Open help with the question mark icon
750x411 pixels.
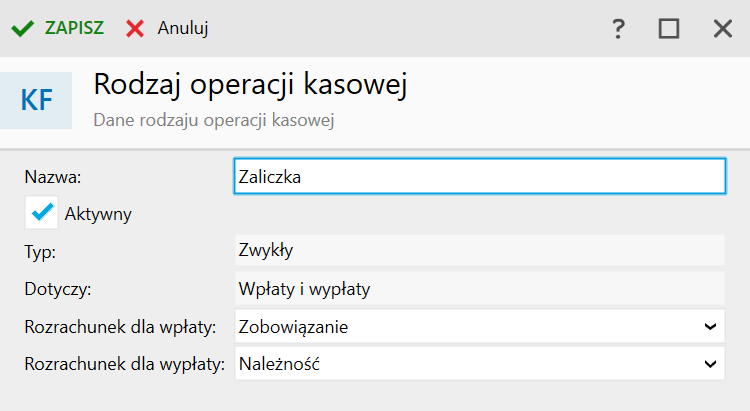(618, 29)
